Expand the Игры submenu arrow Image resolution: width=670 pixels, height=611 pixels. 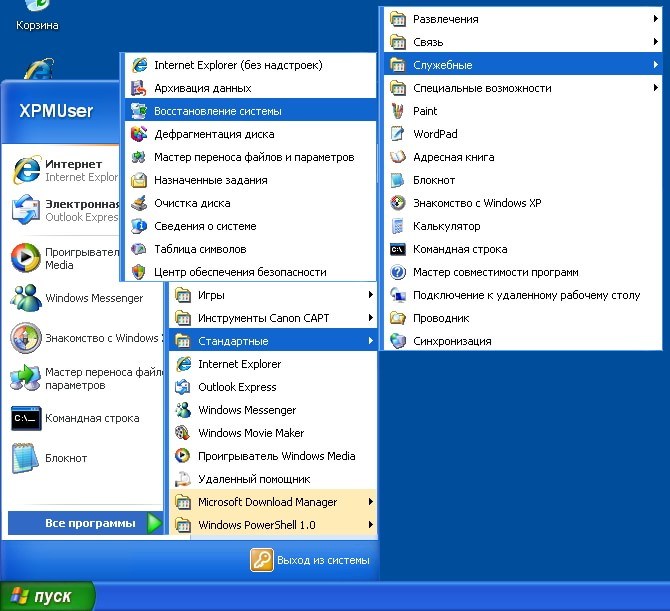pyautogui.click(x=370, y=295)
